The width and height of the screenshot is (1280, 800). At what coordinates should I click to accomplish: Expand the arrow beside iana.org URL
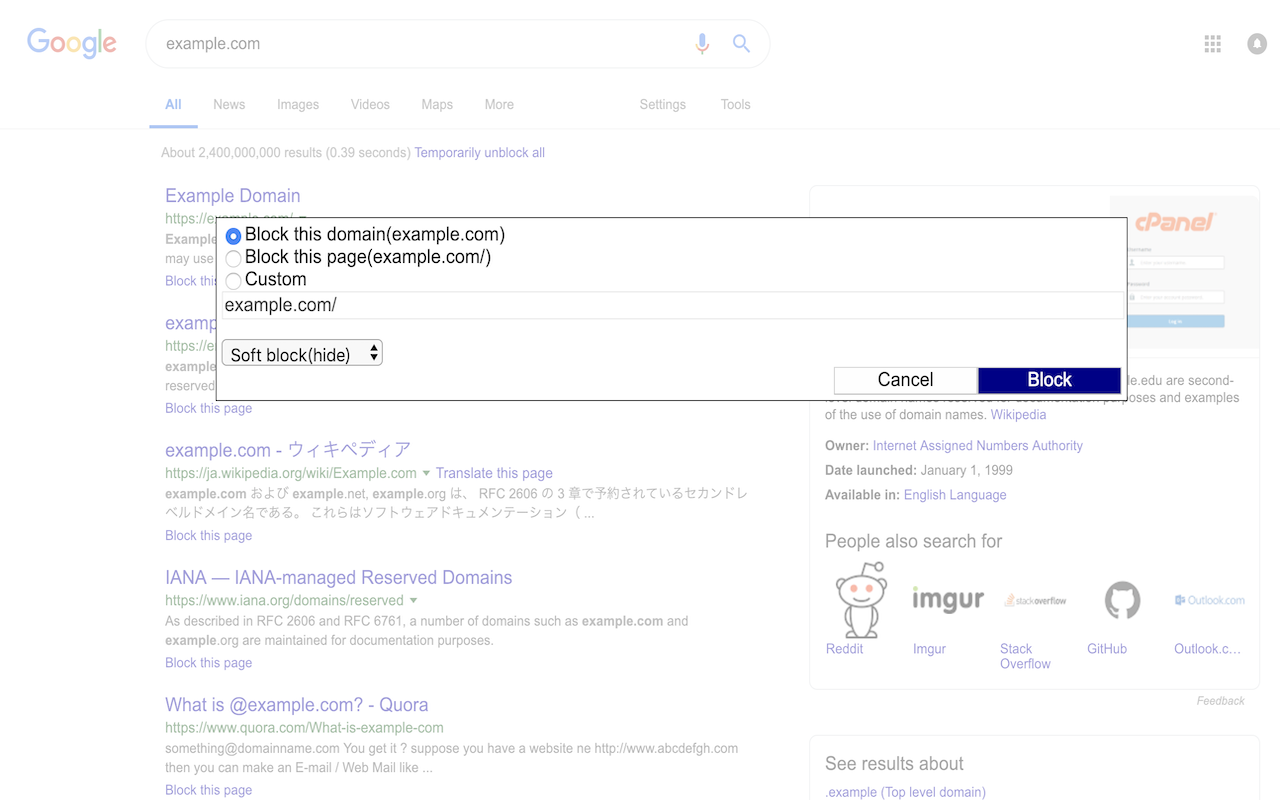point(413,600)
